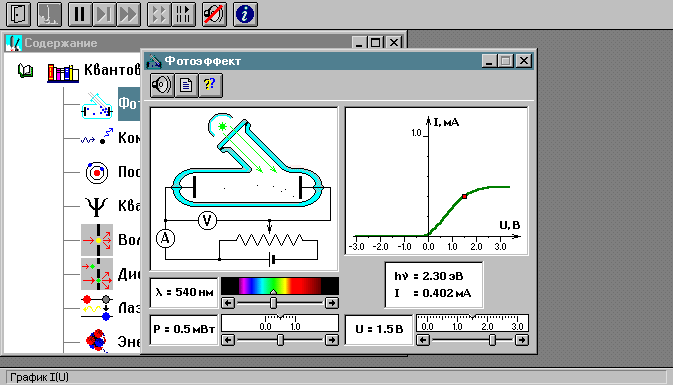Close the Фотоэффект window
This screenshot has height=385, width=673.
[524, 61]
